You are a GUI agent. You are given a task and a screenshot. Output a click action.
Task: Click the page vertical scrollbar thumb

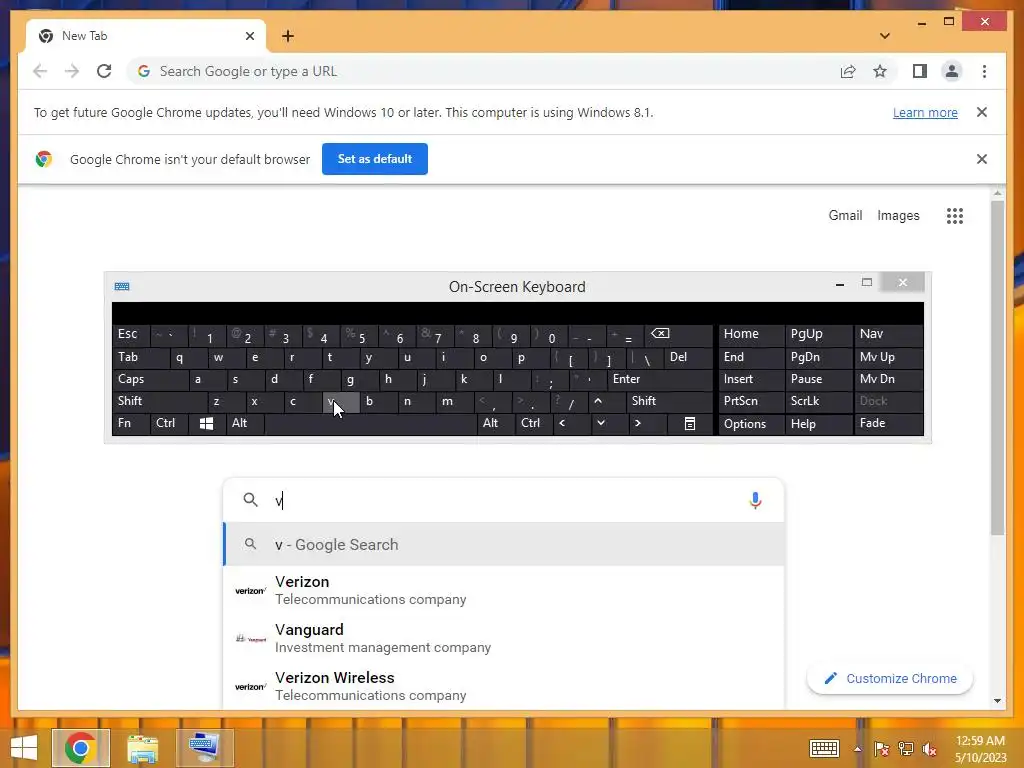click(997, 368)
